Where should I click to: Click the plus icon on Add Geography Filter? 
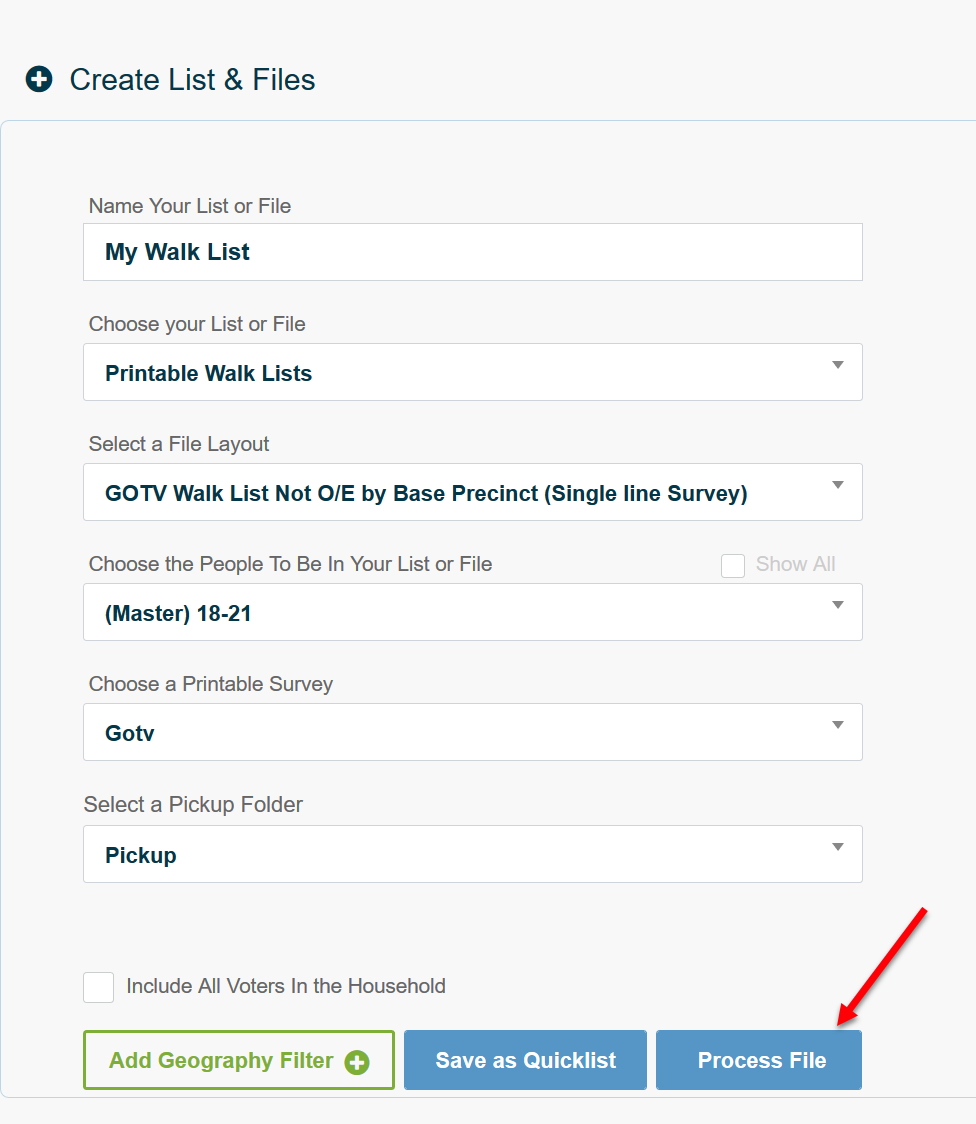[x=357, y=1062]
